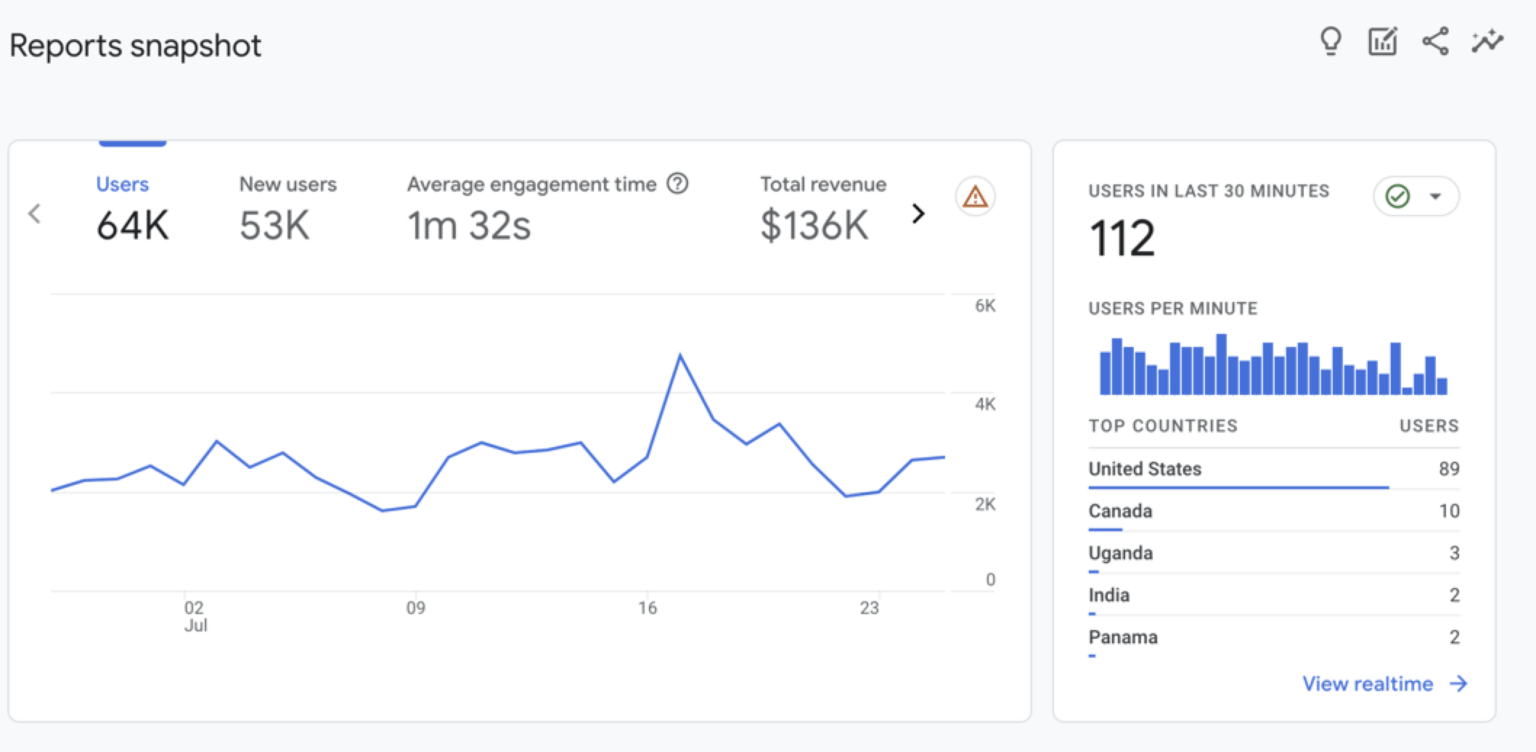Show more metric cards with right chevron
1536x752 pixels.
point(918,213)
